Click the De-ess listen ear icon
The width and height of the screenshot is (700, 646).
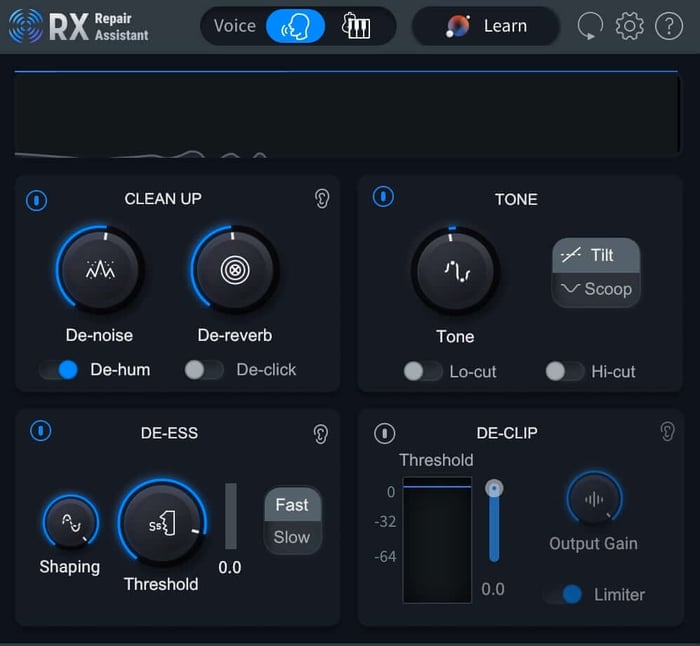coord(321,434)
